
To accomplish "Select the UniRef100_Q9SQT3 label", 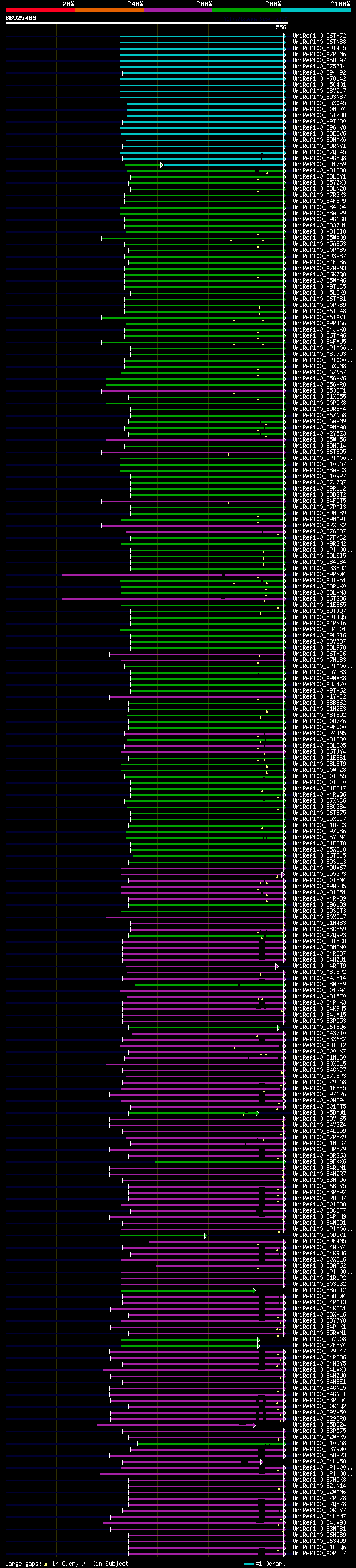I will tap(319, 911).
